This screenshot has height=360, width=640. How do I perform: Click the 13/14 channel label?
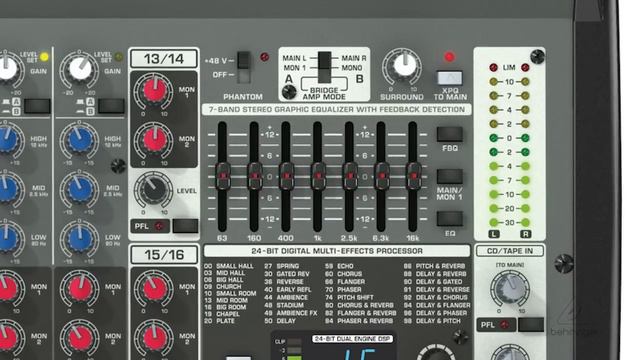pos(164,59)
